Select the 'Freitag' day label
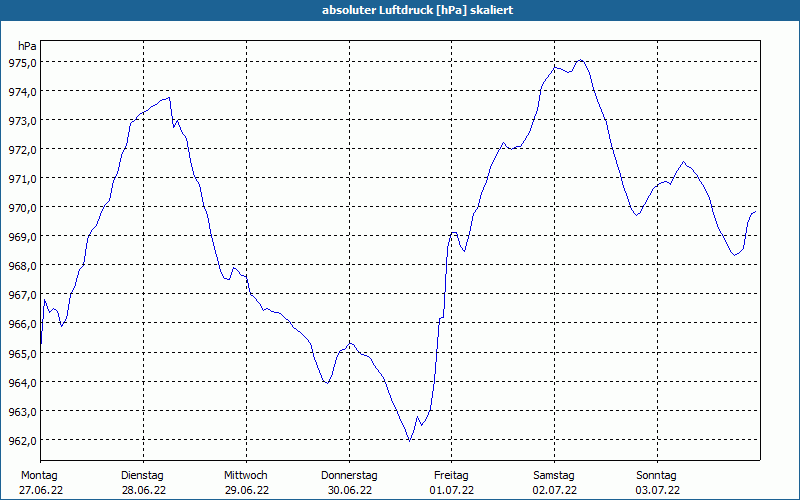The image size is (800, 500). pyautogui.click(x=451, y=476)
